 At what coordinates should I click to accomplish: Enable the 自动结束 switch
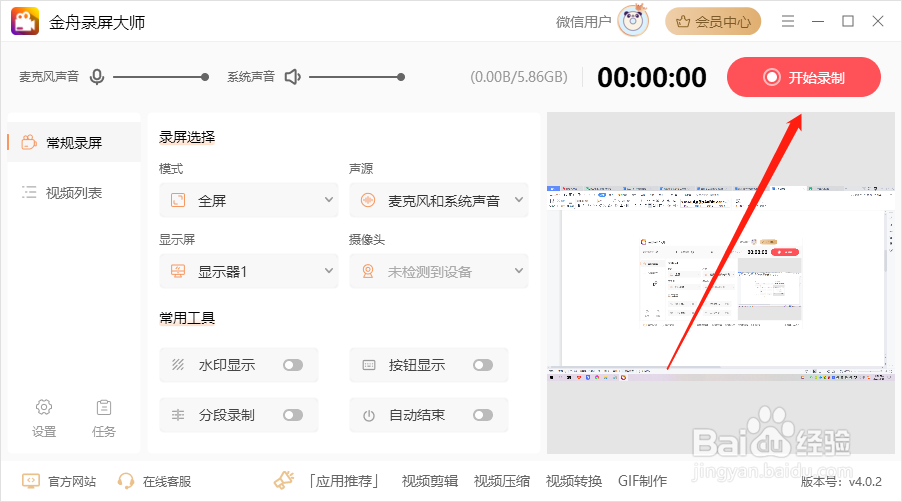point(483,415)
